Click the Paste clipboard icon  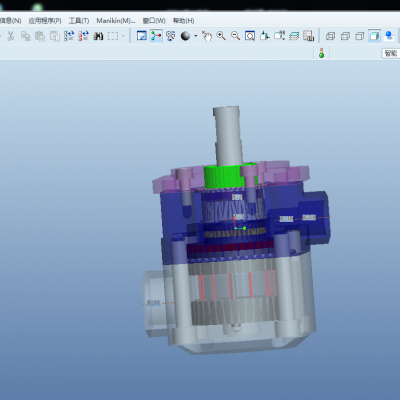pos(40,36)
